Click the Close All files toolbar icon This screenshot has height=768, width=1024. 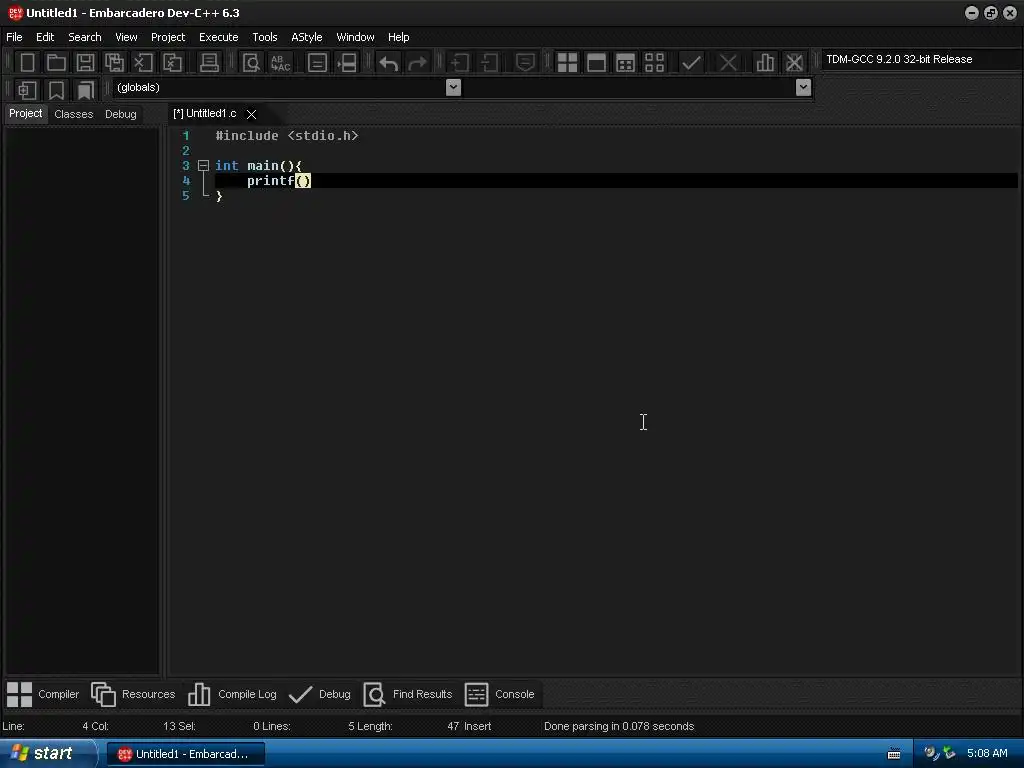point(172,63)
